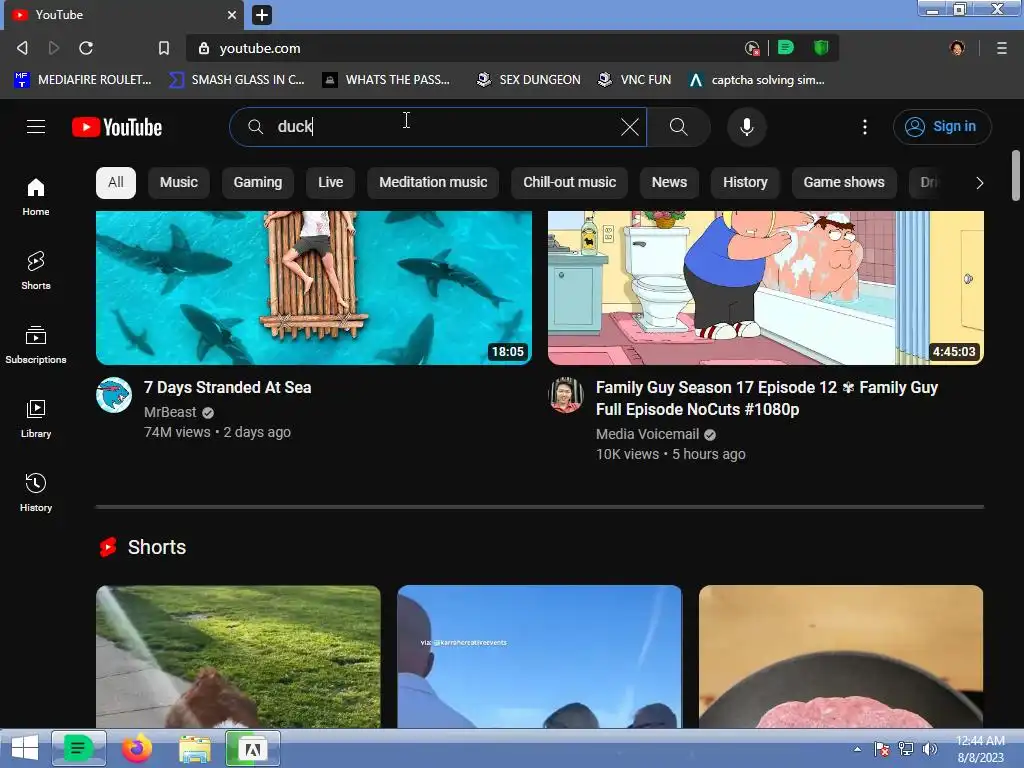Select the All filter chip
Image resolution: width=1024 pixels, height=768 pixels.
pos(116,182)
